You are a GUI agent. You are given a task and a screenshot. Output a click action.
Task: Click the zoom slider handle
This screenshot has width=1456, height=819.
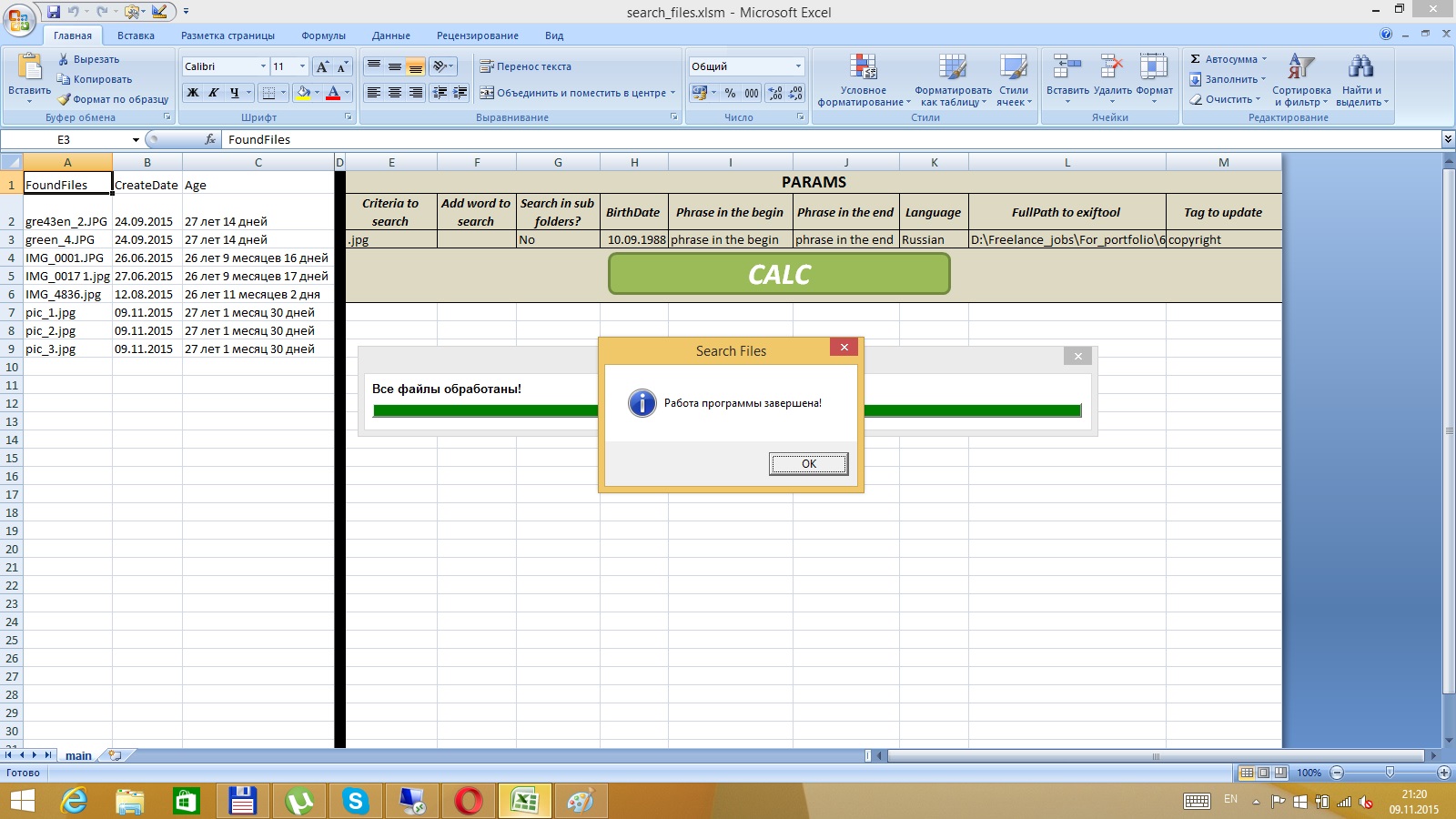point(1390,772)
